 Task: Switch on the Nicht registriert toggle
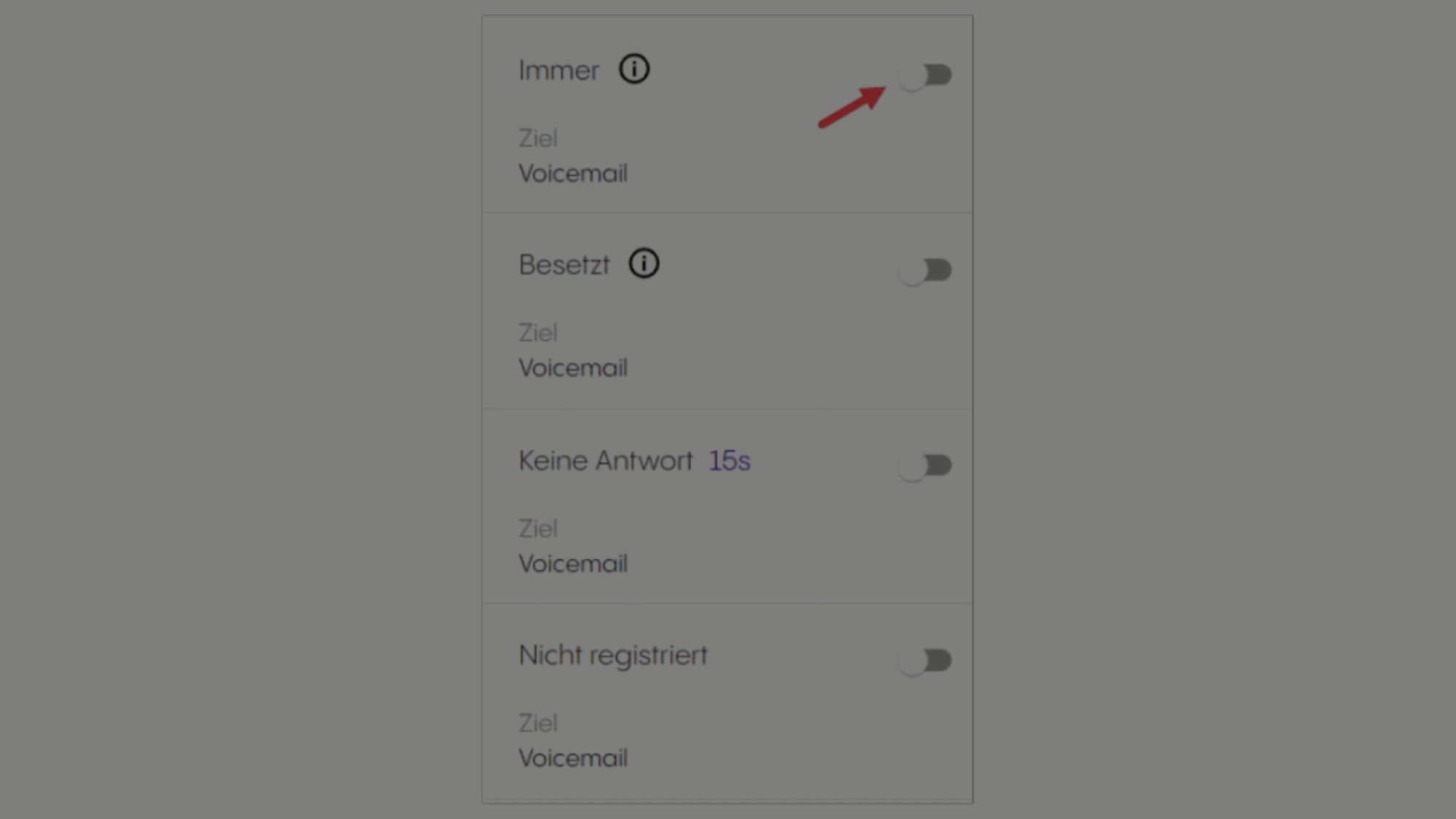(925, 660)
